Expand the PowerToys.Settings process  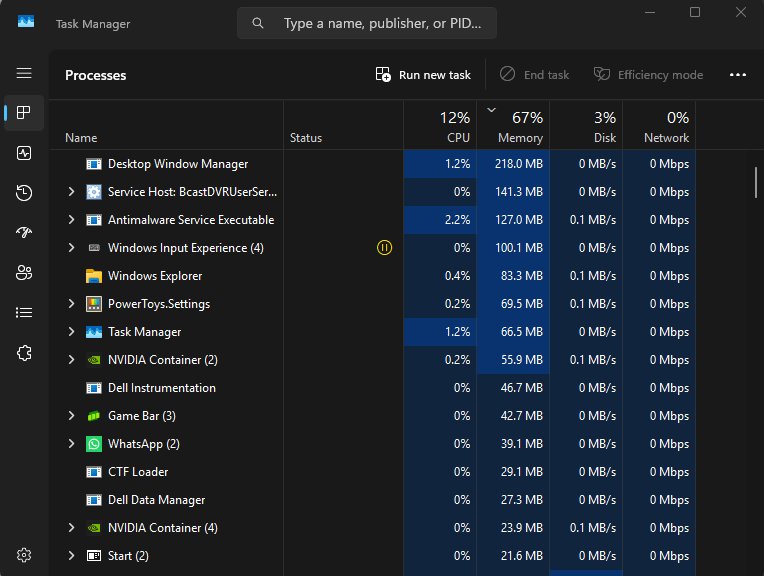72,304
